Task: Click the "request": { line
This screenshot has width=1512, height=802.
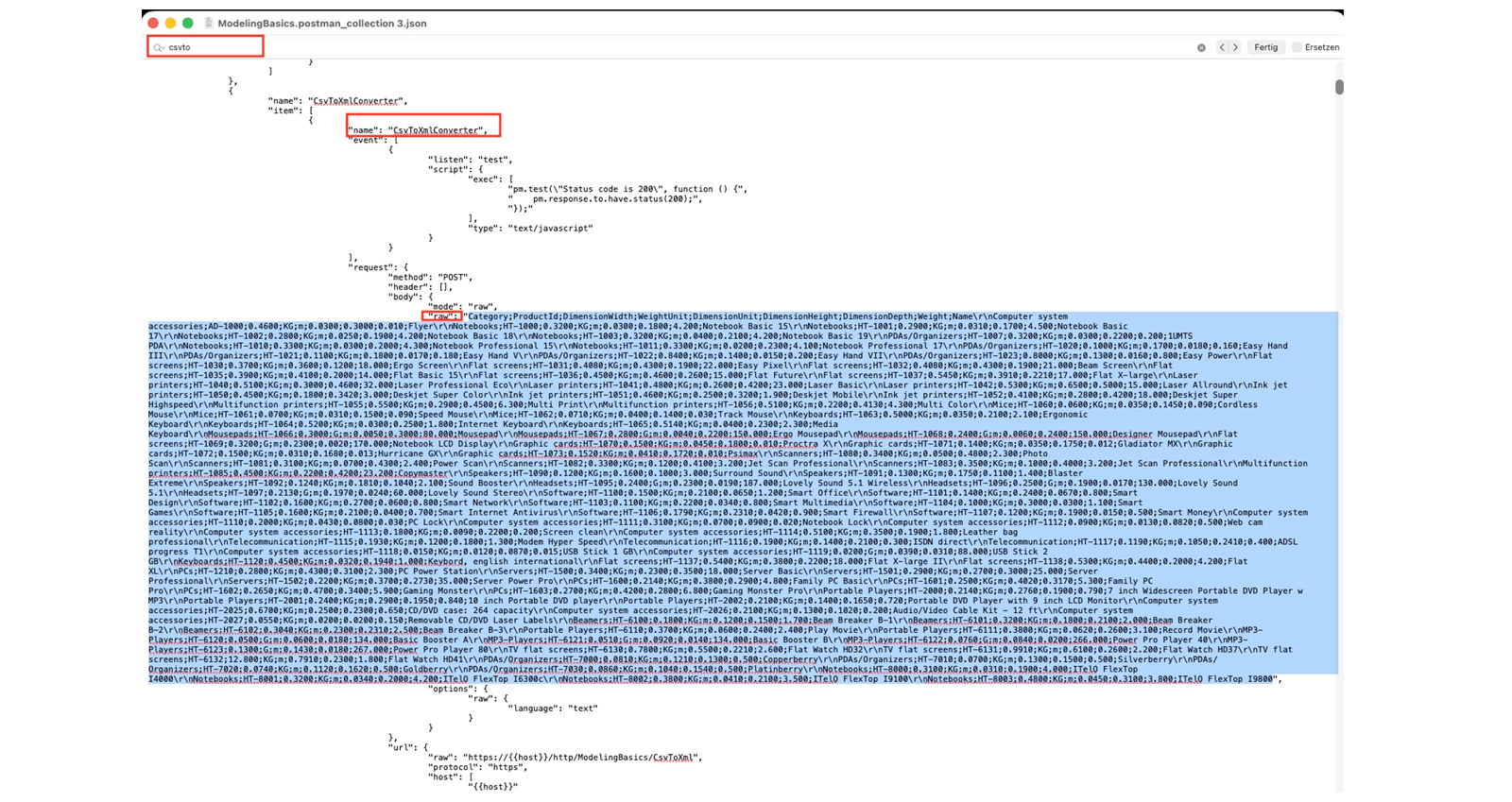Action: tap(379, 267)
